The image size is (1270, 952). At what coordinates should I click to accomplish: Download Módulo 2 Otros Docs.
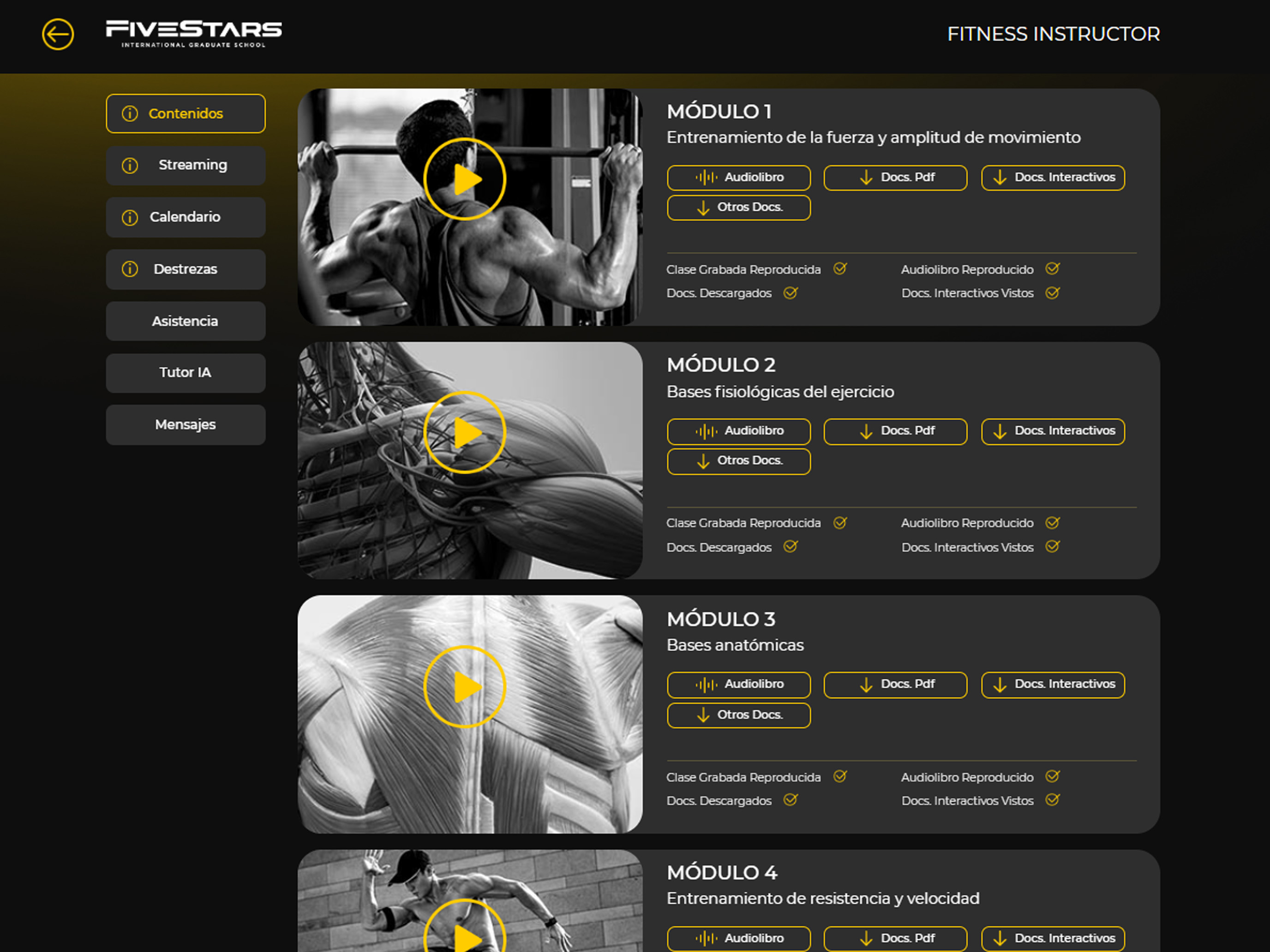click(739, 461)
